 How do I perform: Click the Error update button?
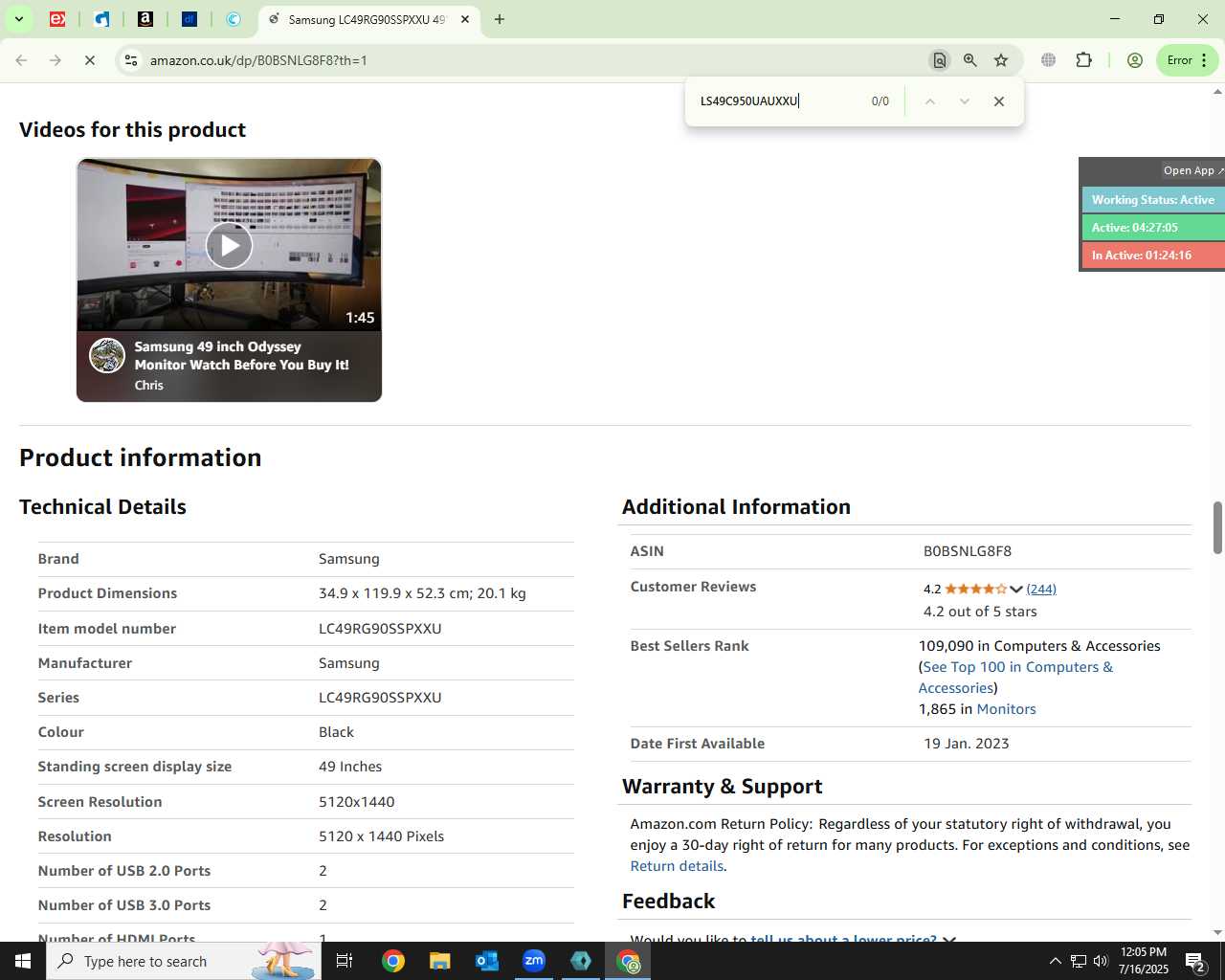click(1187, 60)
